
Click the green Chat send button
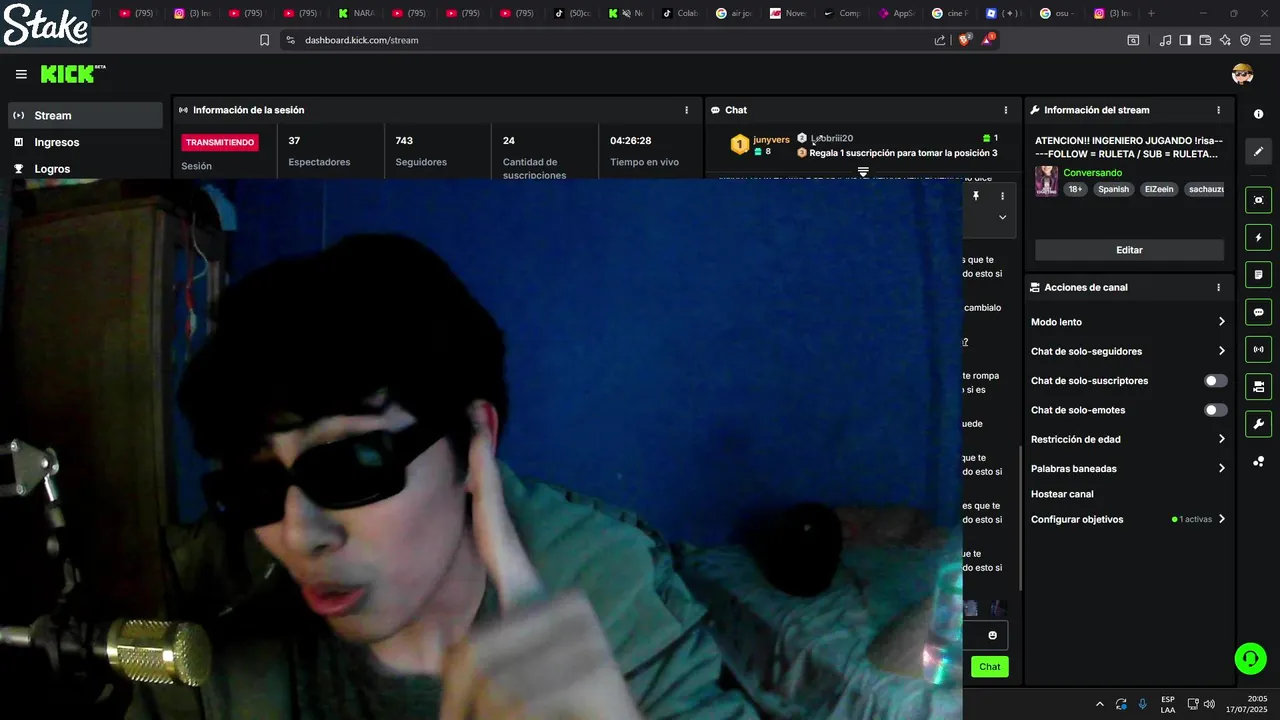click(x=989, y=667)
